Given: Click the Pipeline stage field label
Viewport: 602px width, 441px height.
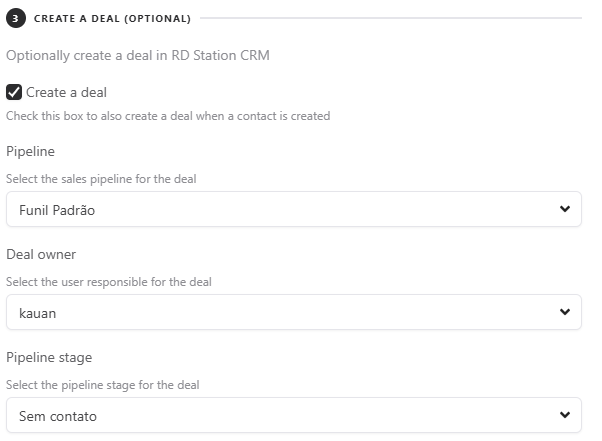Looking at the screenshot, I should point(50,357).
